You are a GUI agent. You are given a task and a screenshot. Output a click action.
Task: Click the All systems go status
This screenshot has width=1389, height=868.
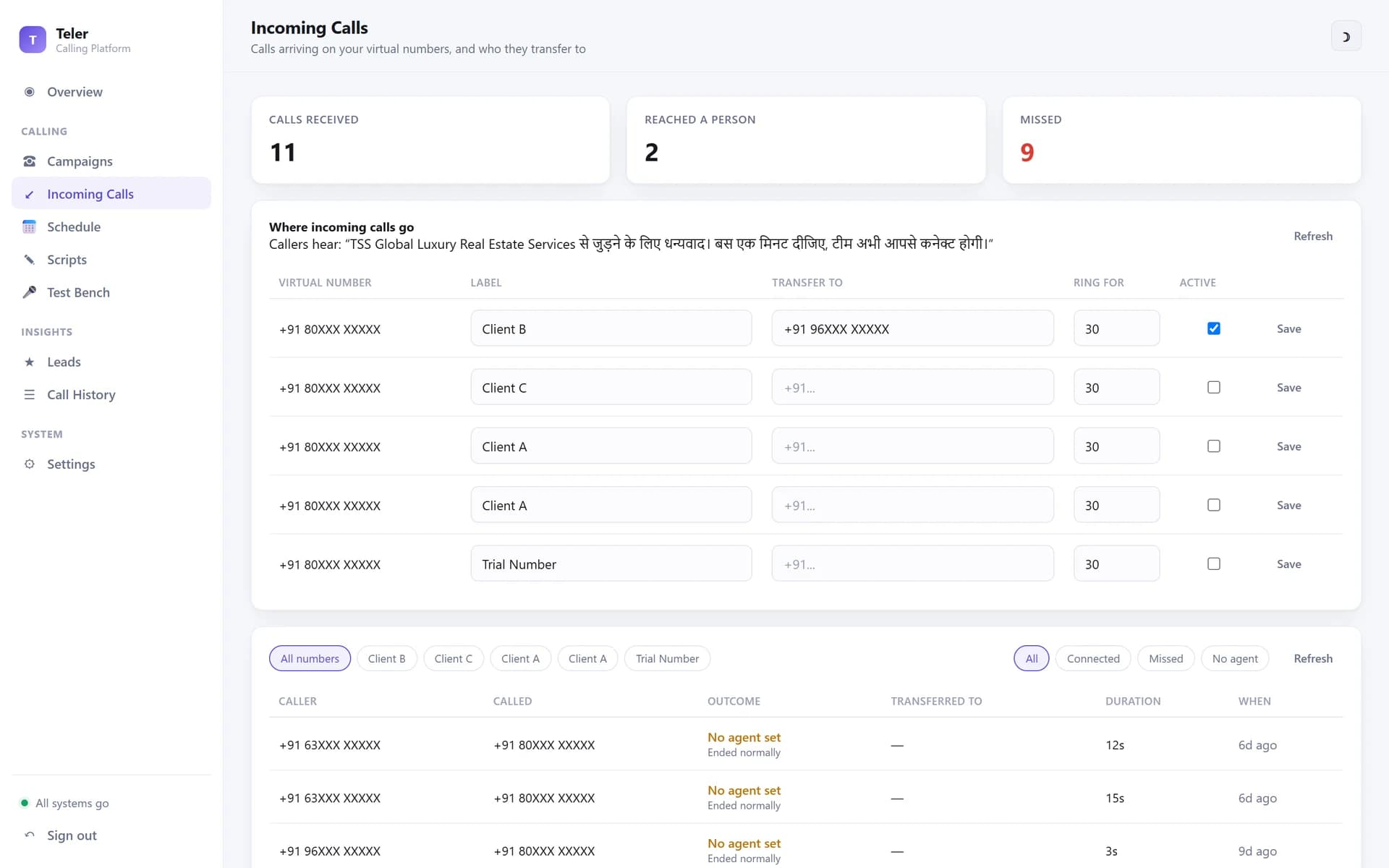64,803
